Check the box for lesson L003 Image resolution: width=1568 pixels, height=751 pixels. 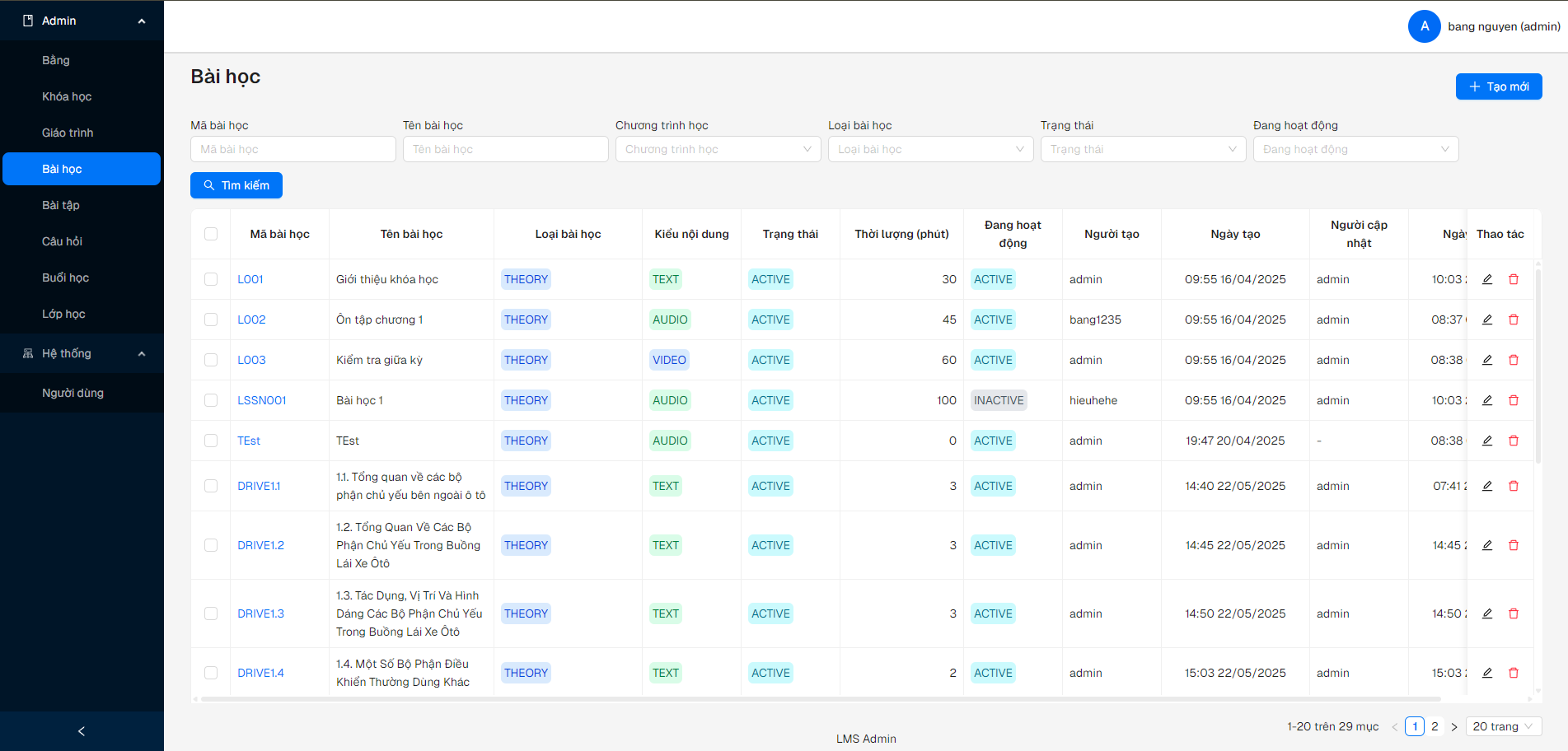click(211, 360)
